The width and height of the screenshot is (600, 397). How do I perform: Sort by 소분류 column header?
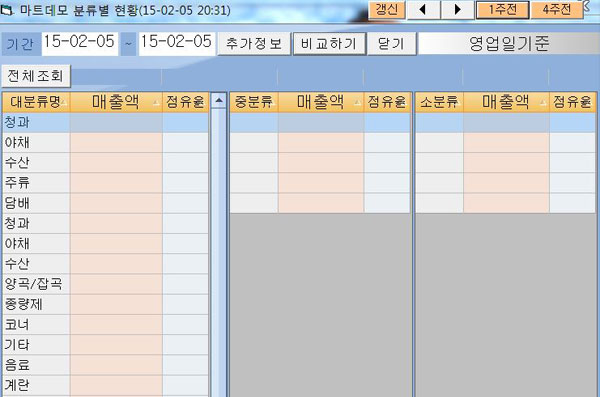pos(439,102)
